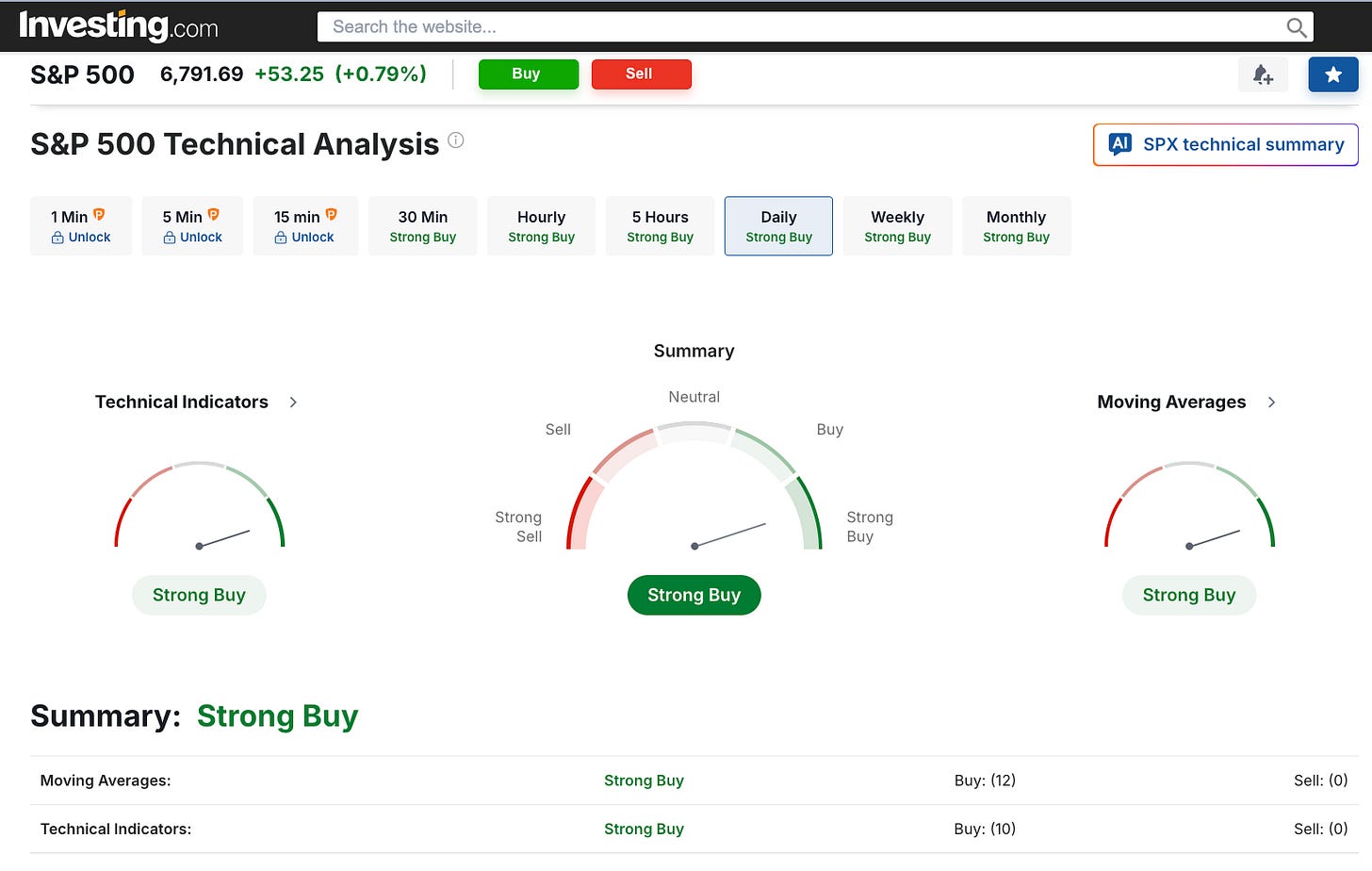Click Buy: (12) in Moving Averages row
Screen dimensions: 1372x871
[985, 781]
